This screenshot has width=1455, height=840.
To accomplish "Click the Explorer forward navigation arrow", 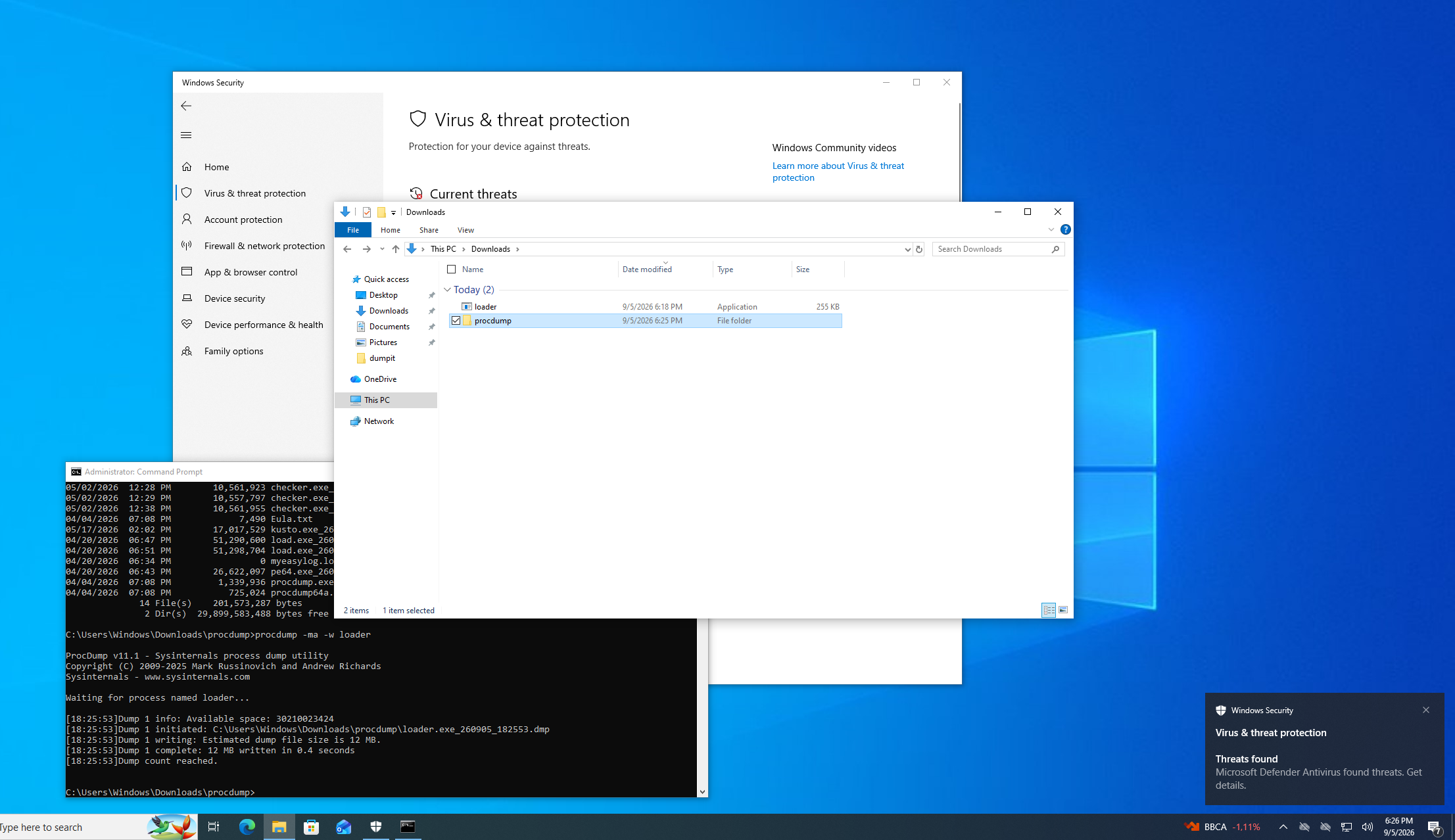I will [366, 249].
